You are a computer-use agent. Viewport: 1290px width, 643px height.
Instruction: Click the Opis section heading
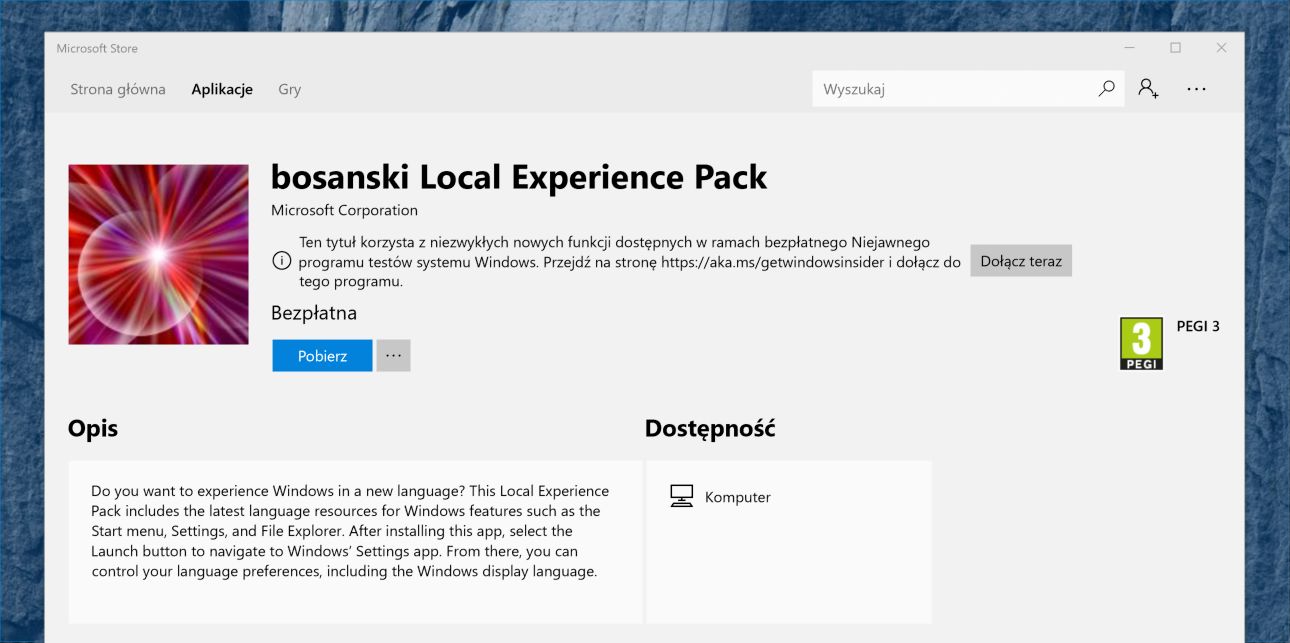93,429
